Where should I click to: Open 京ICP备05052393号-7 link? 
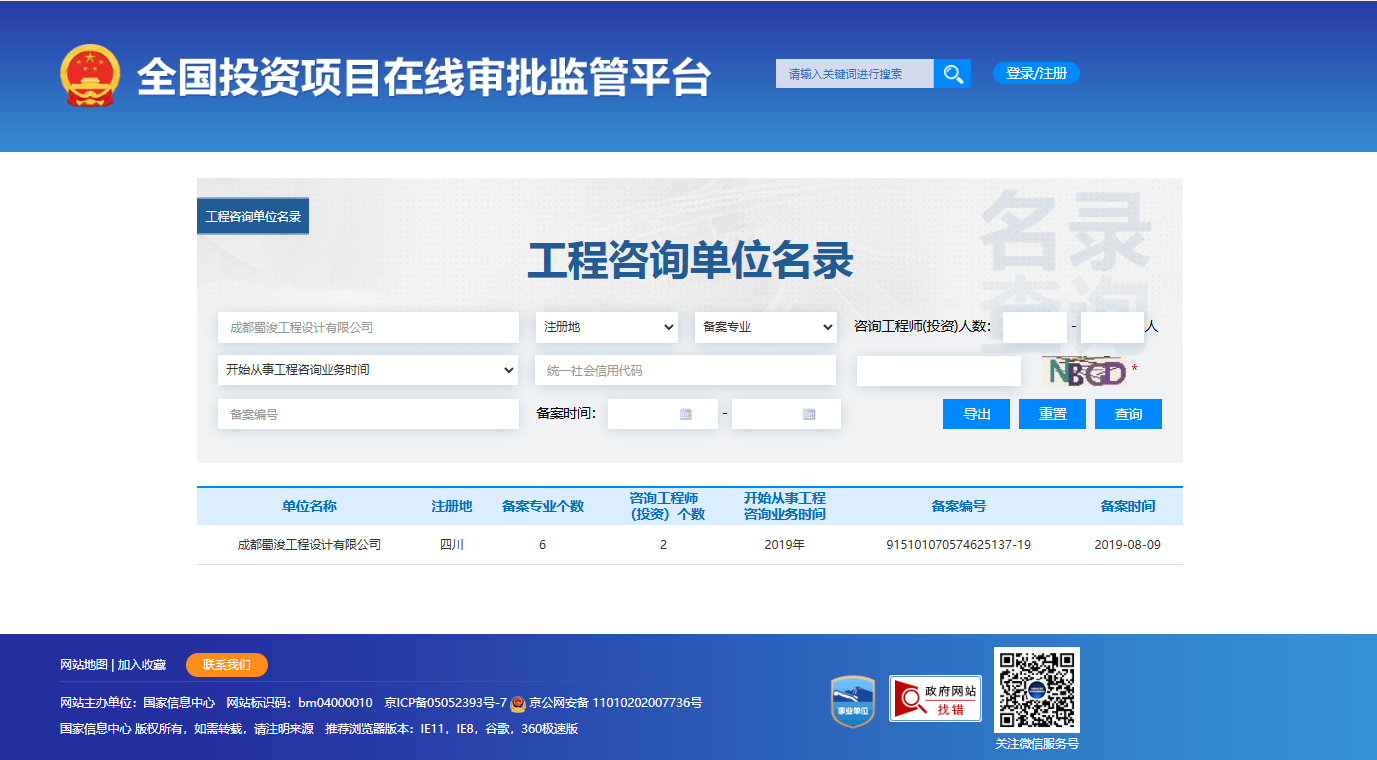(445, 703)
